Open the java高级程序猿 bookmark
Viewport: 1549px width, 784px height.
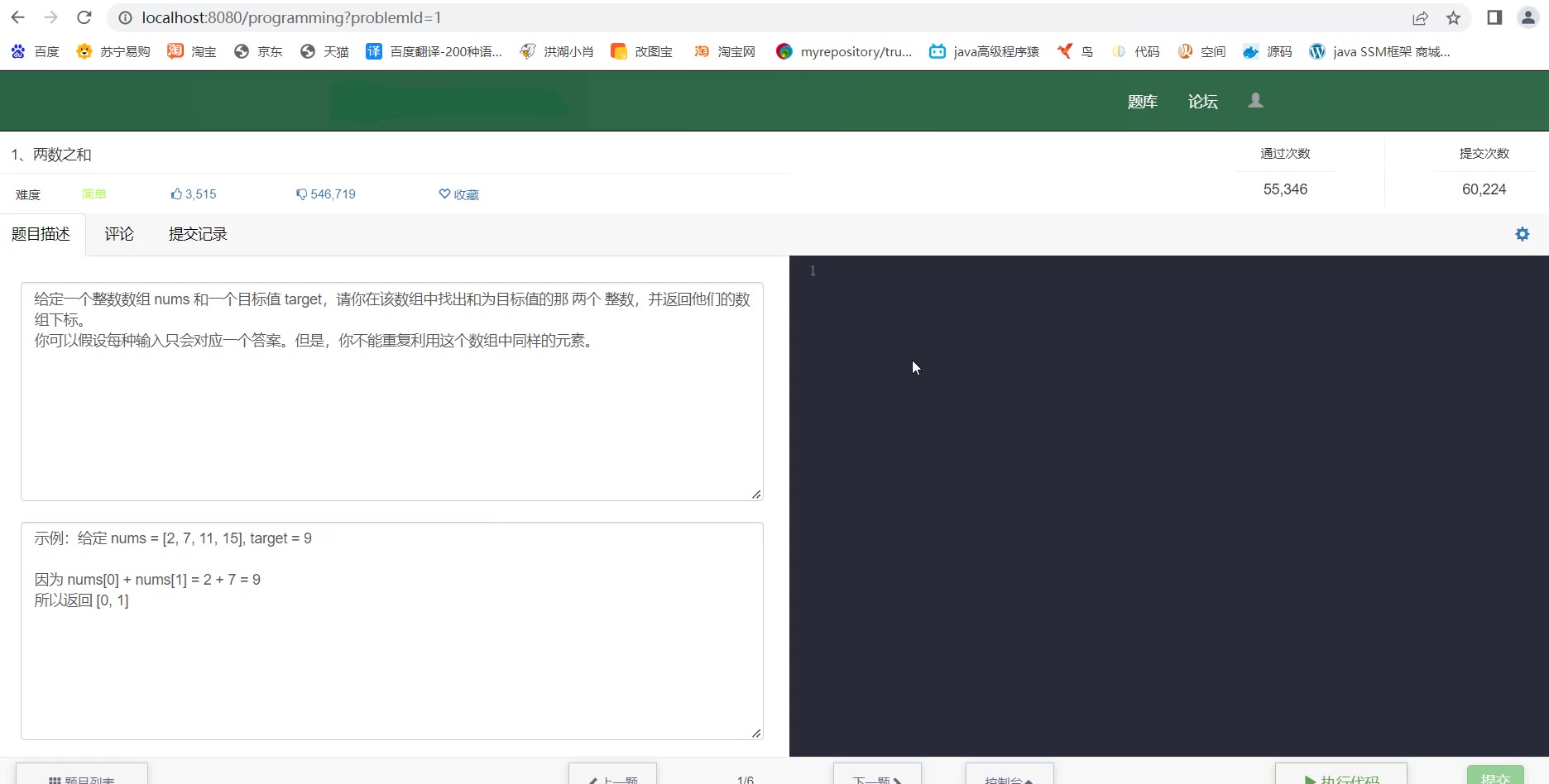coord(984,51)
